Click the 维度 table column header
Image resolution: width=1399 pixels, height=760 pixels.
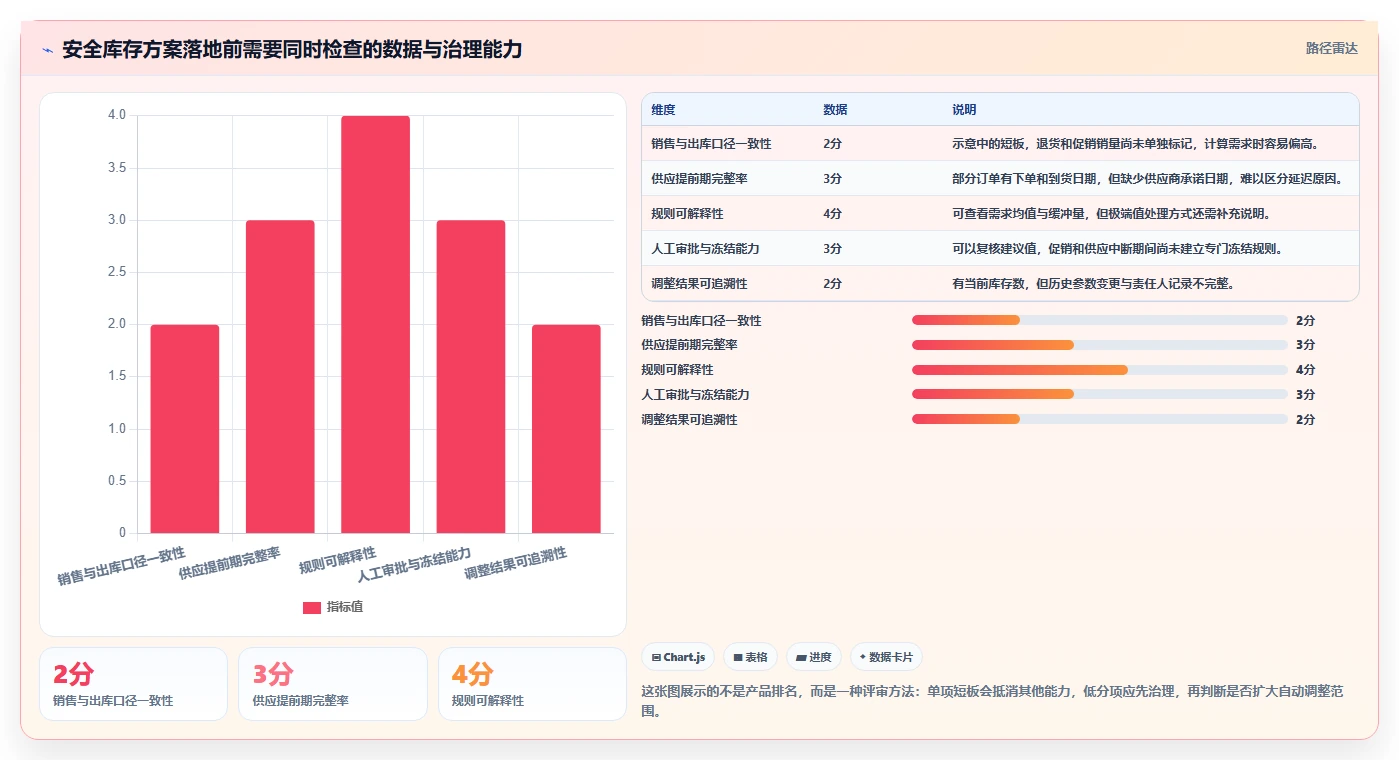pos(663,110)
